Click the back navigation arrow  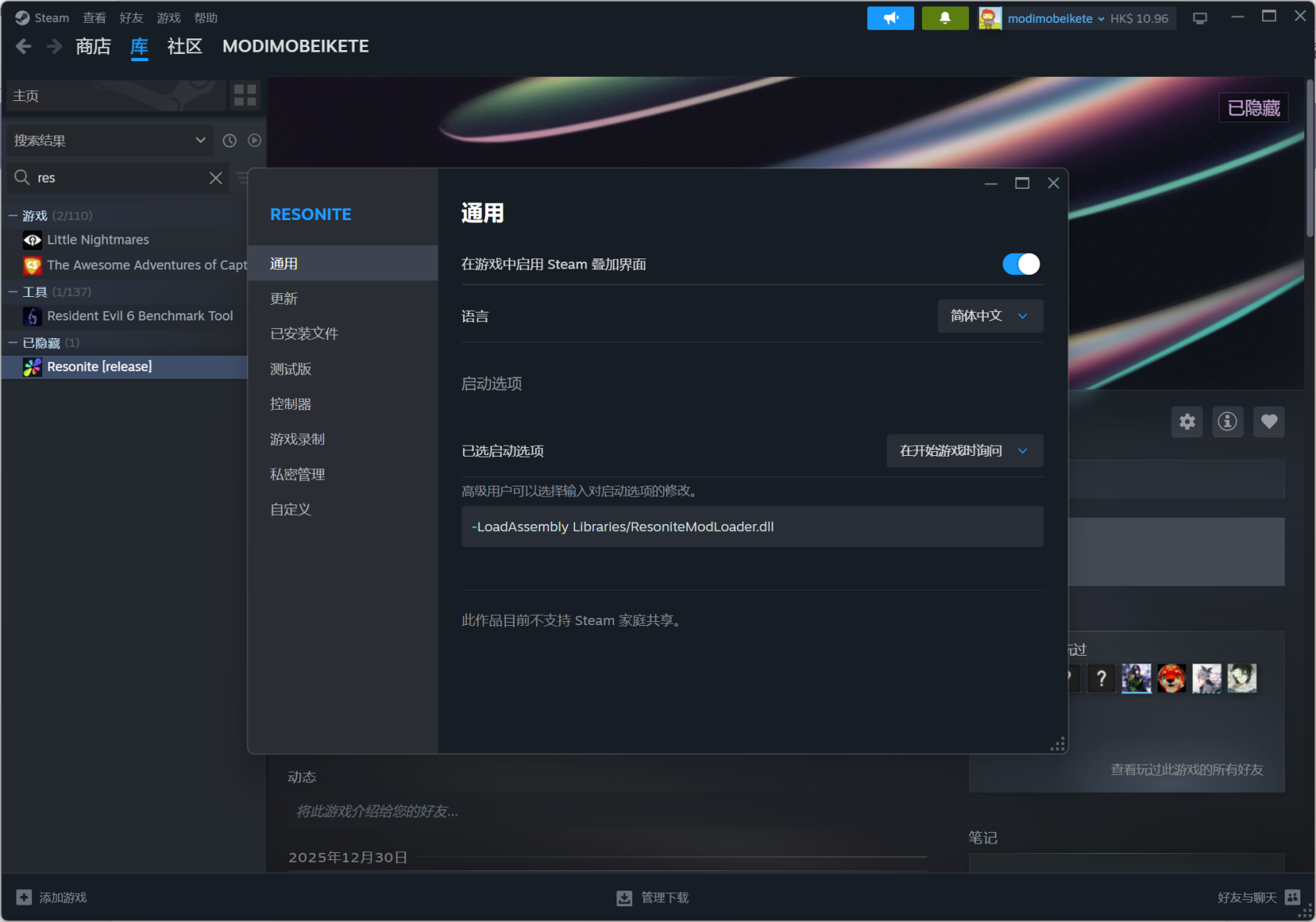point(23,47)
